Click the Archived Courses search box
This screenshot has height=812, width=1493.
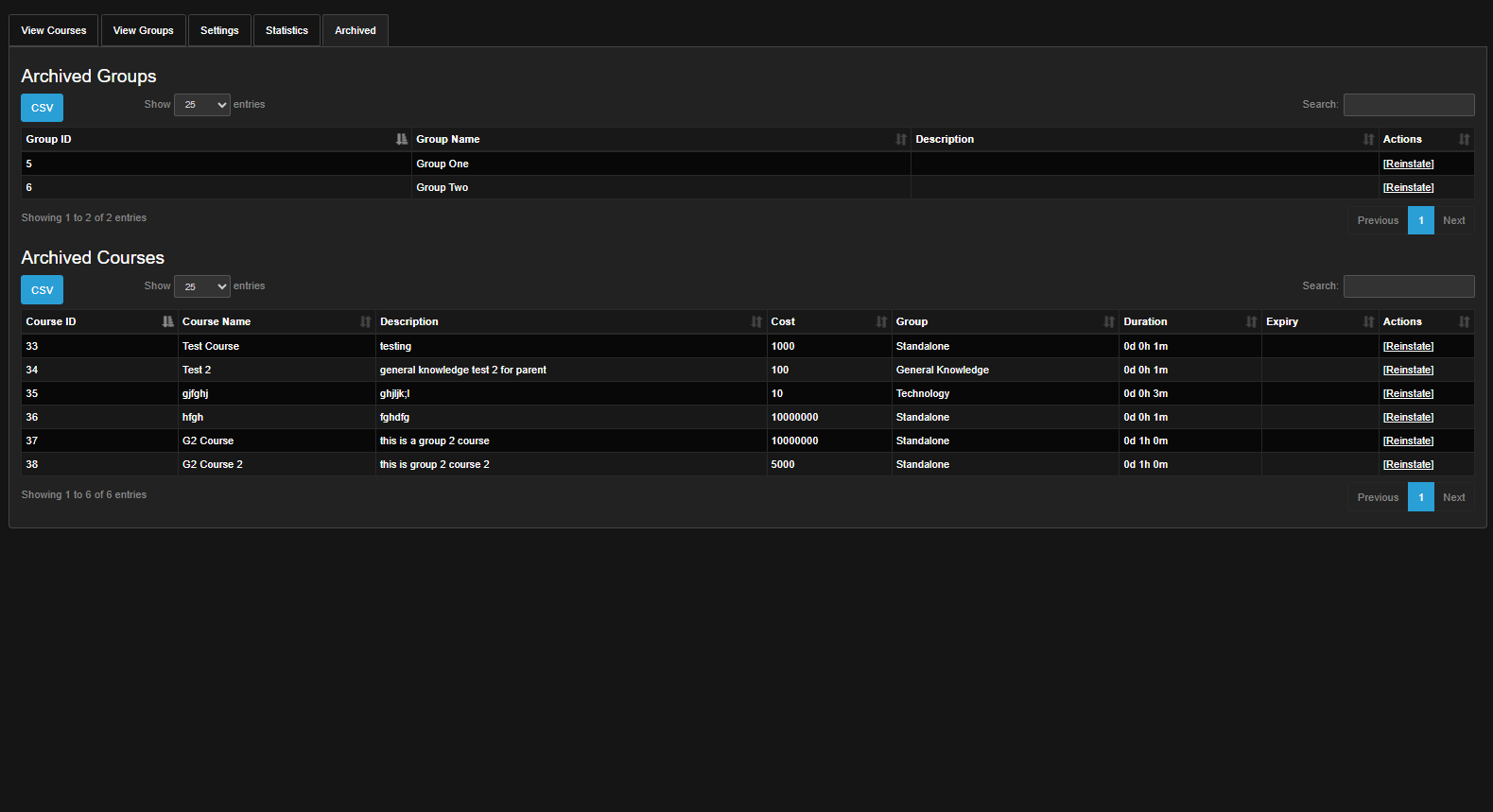1409,286
